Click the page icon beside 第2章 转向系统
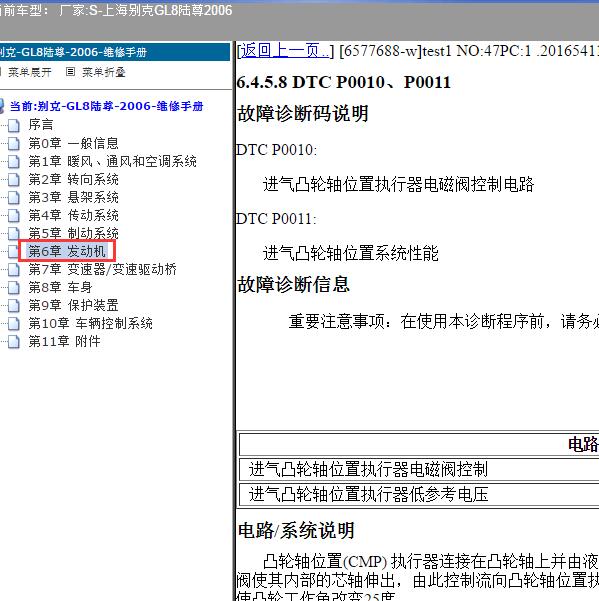 14,179
